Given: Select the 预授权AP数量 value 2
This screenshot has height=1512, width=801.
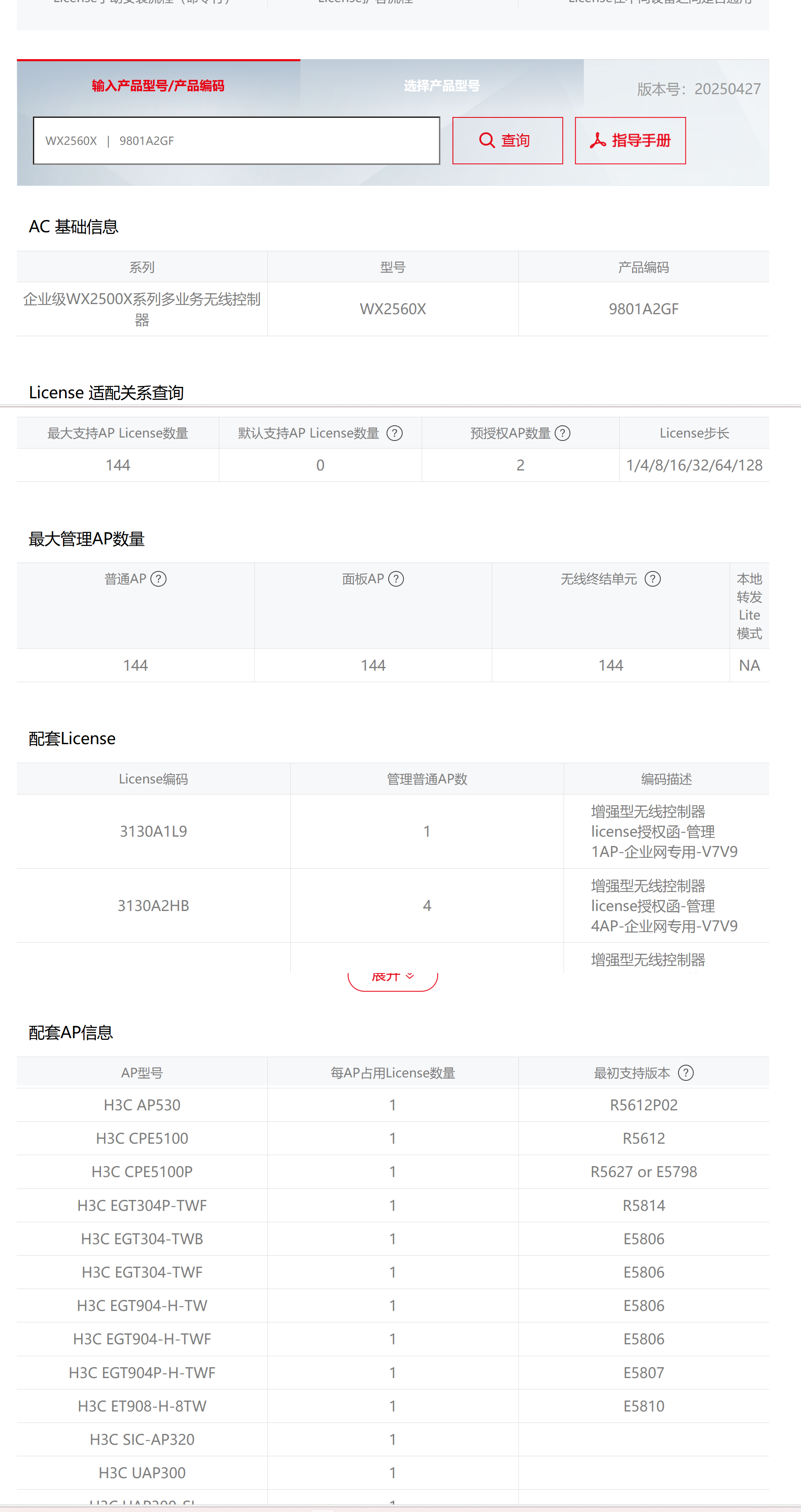Looking at the screenshot, I should [520, 465].
